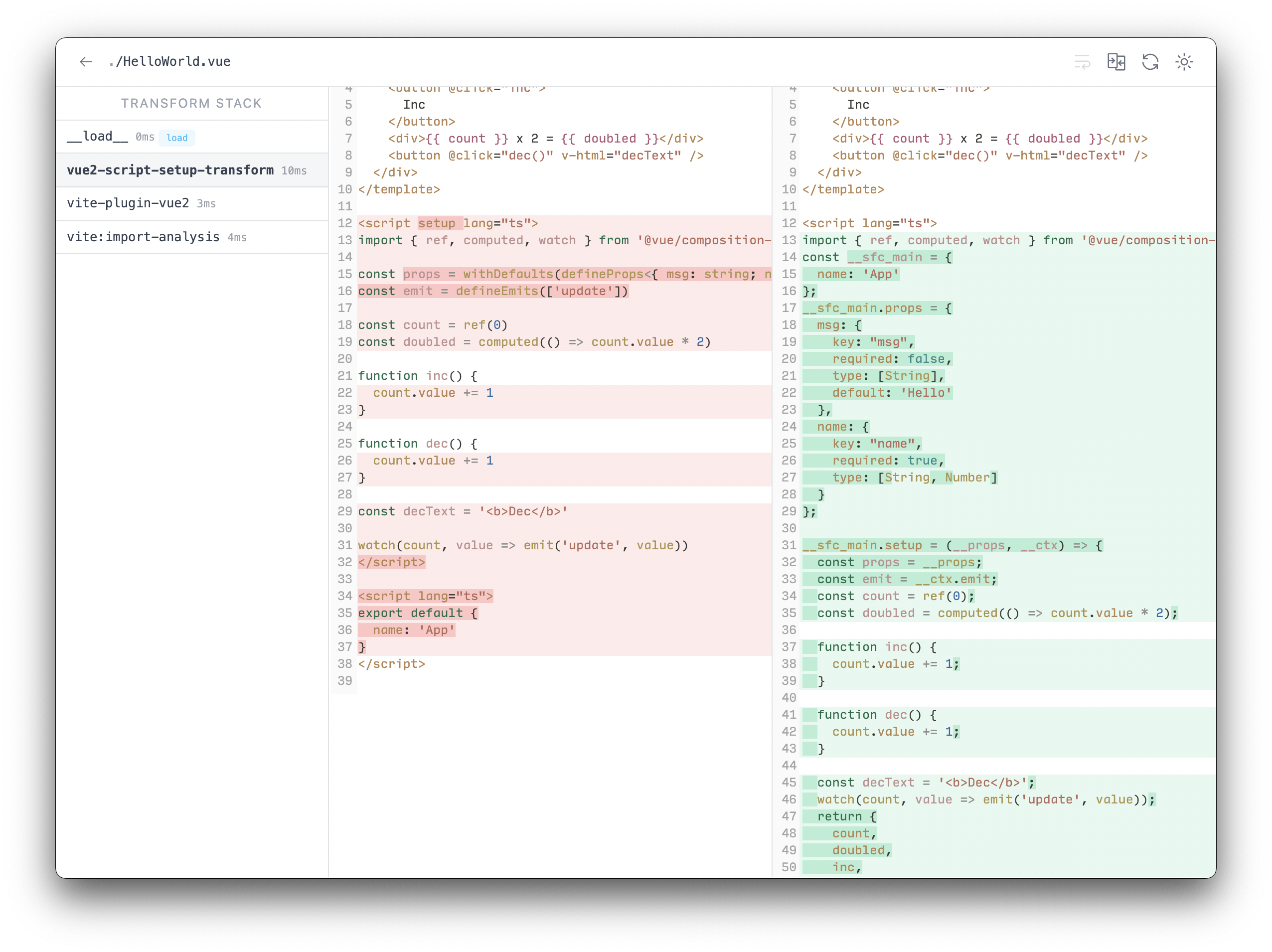This screenshot has height=952, width=1272.
Task: Click right pane 'const __sfc_main = {' line
Action: [x=878, y=258]
